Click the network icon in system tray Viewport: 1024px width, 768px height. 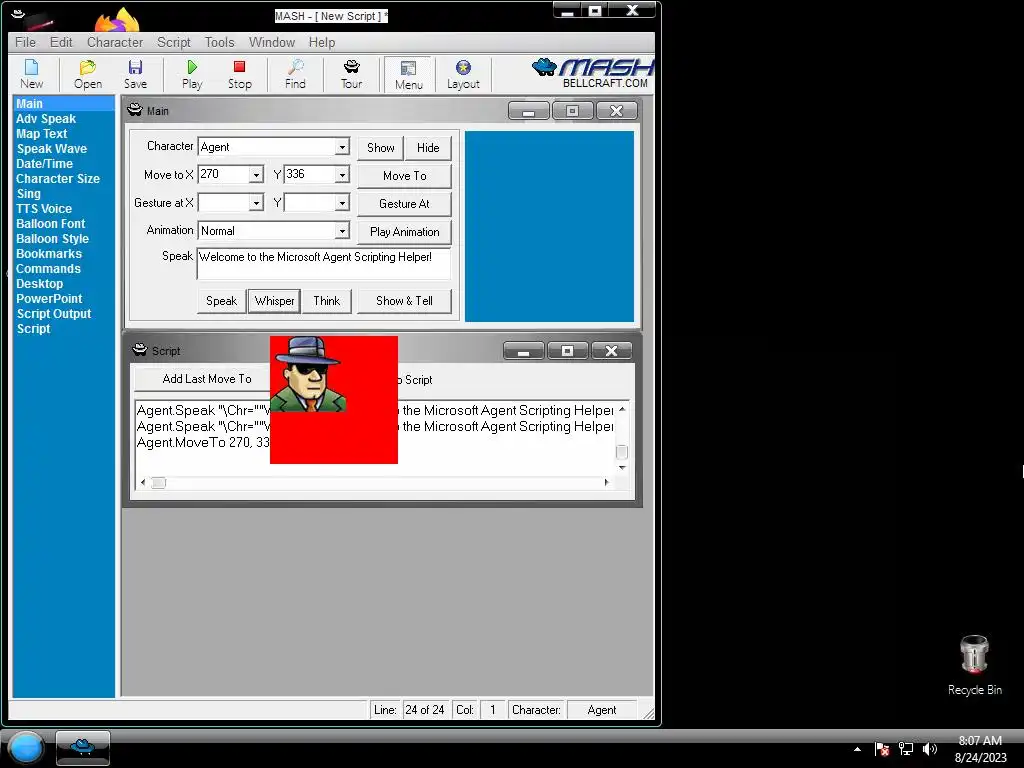pyautogui.click(x=906, y=749)
